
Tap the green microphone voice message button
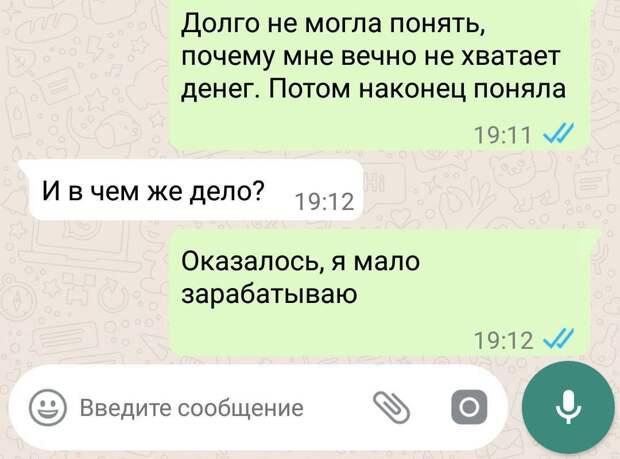coord(568,407)
